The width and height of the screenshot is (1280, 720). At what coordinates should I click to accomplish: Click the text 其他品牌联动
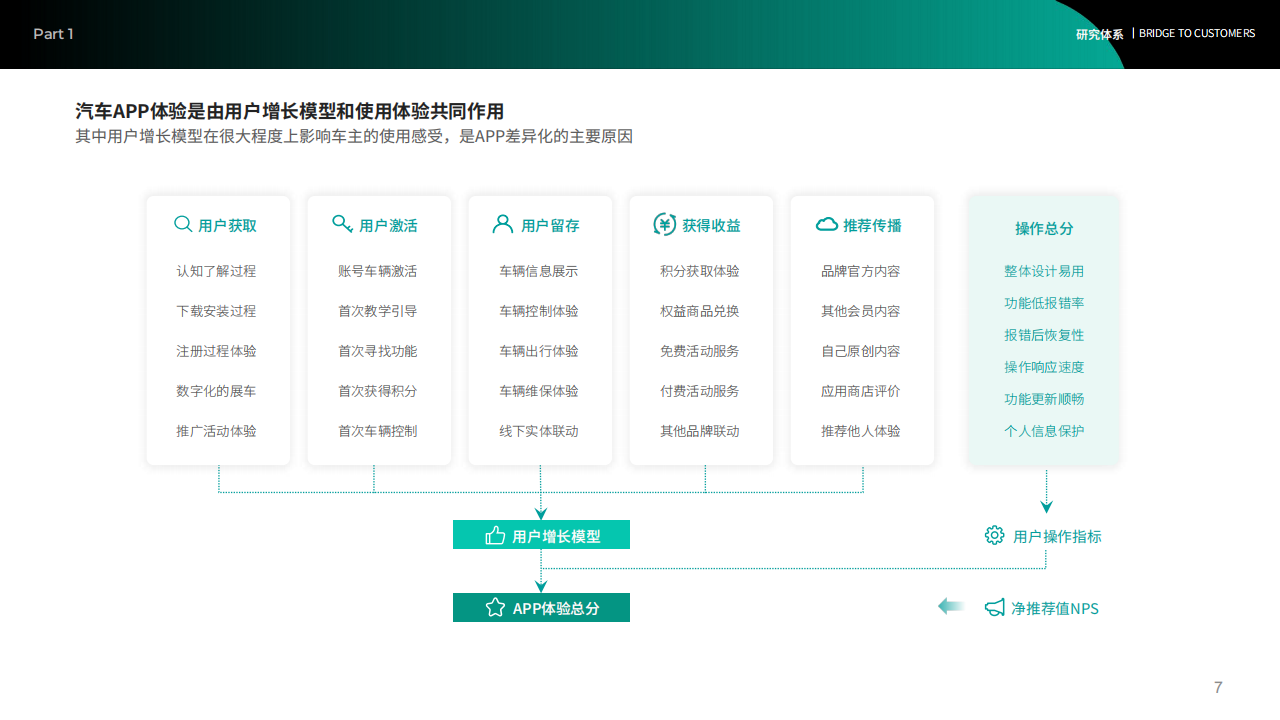[700, 431]
